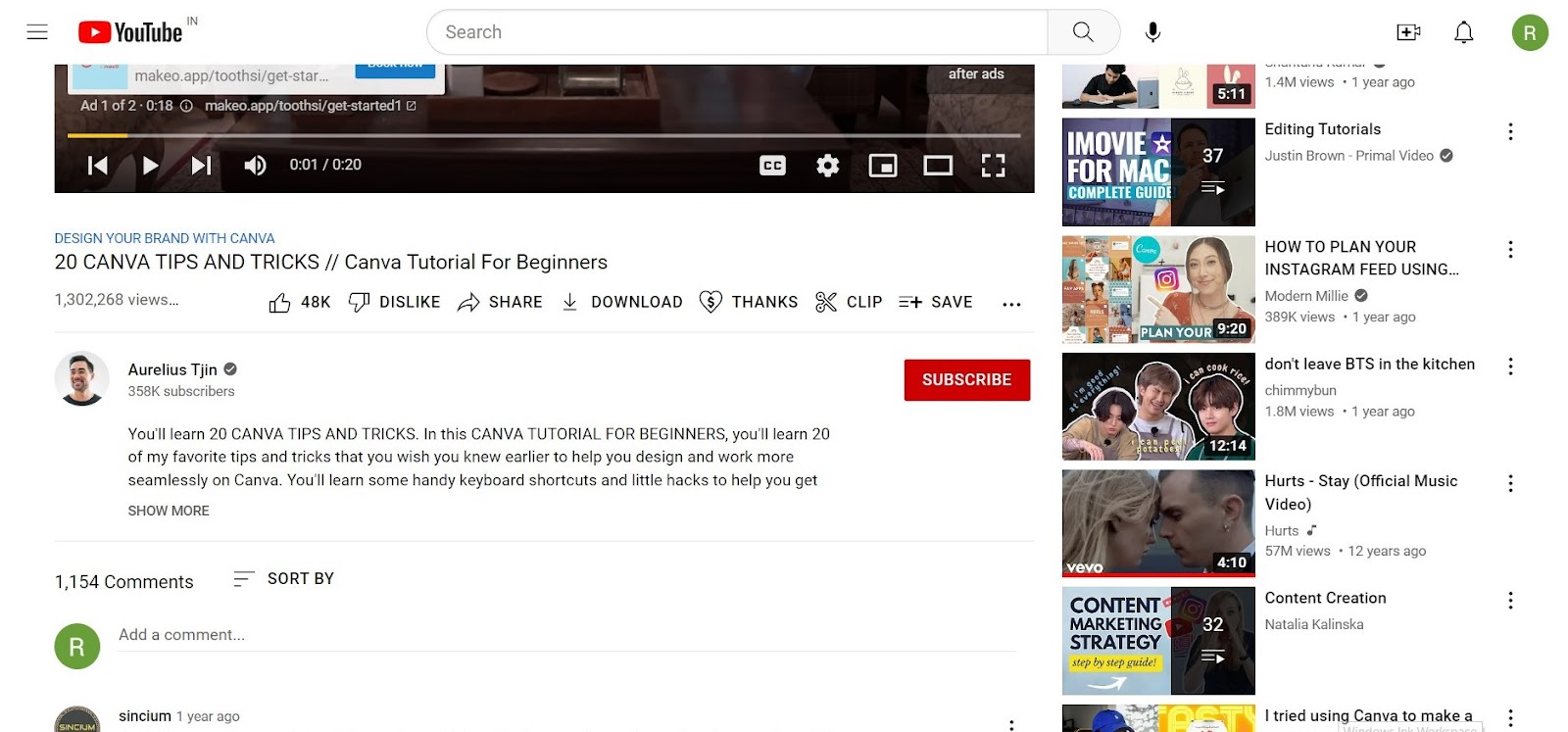Go to YouTube home via logo
Image resolution: width=1568 pixels, height=732 pixels.
tap(130, 32)
